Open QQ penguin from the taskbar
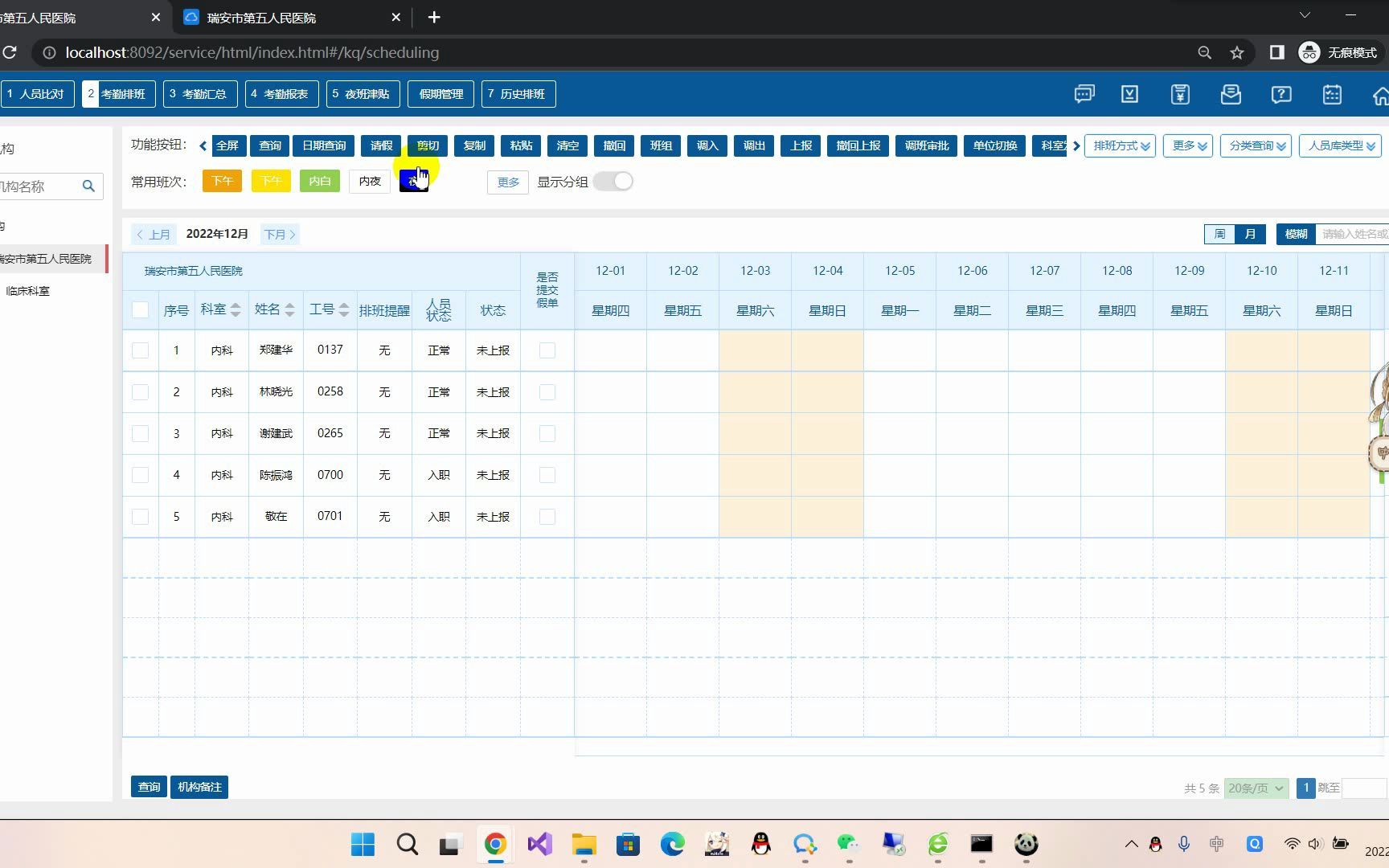 pyautogui.click(x=760, y=844)
